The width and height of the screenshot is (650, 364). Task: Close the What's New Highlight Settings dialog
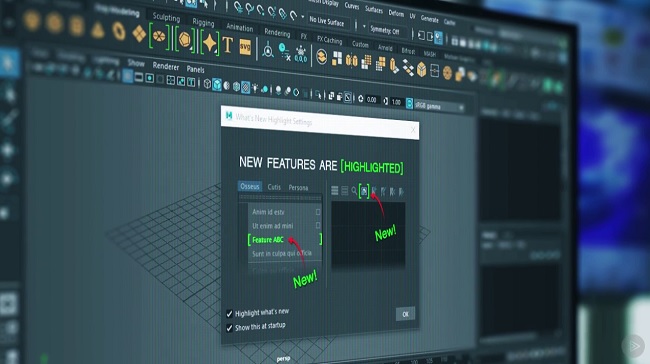pos(413,130)
